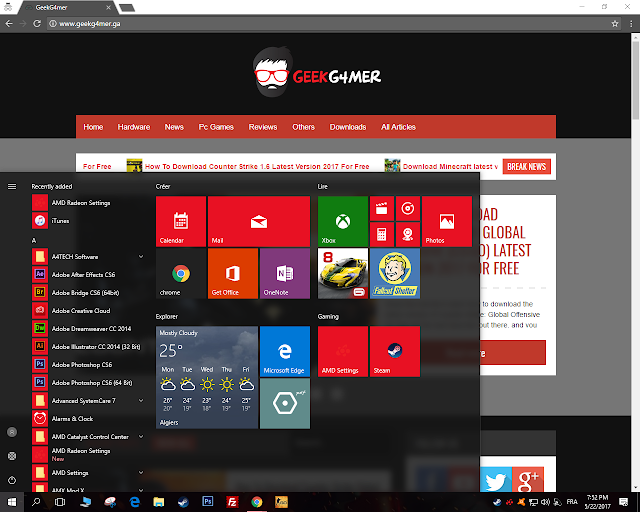Open the Calculator small tile

tap(382, 234)
